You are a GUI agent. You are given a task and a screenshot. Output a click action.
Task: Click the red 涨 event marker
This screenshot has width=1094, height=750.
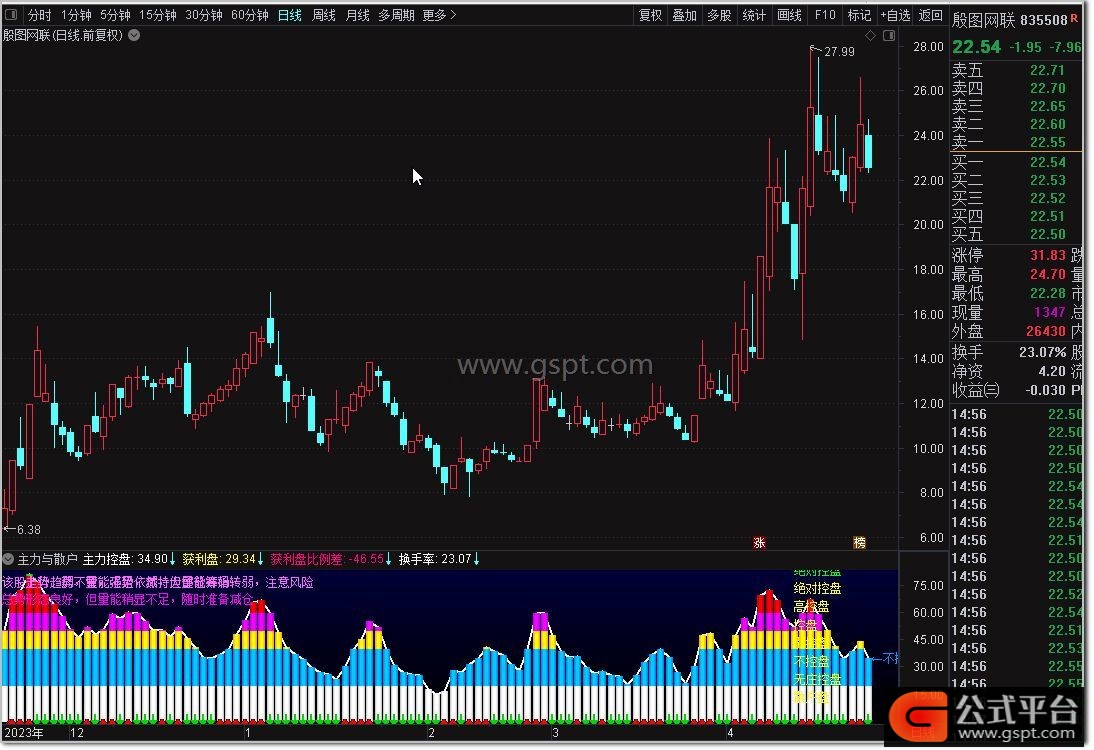pos(759,542)
